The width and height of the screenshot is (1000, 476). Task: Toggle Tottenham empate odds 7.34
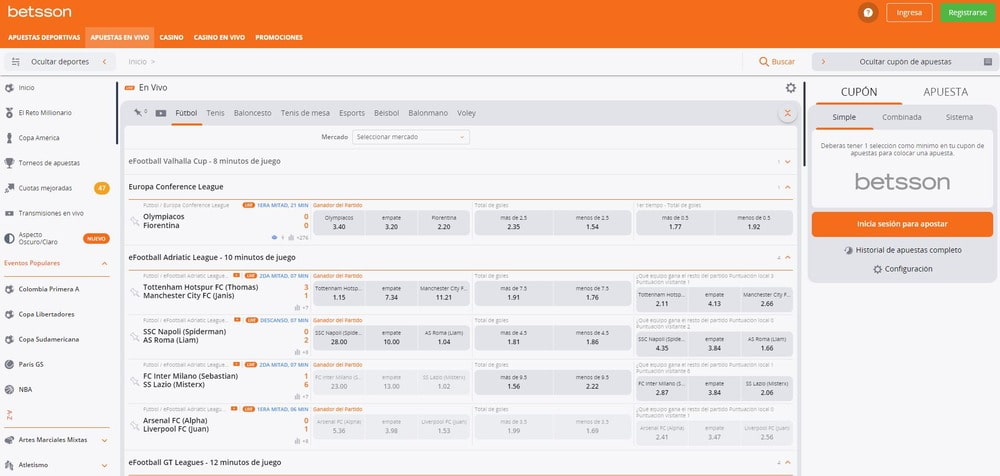coord(392,293)
